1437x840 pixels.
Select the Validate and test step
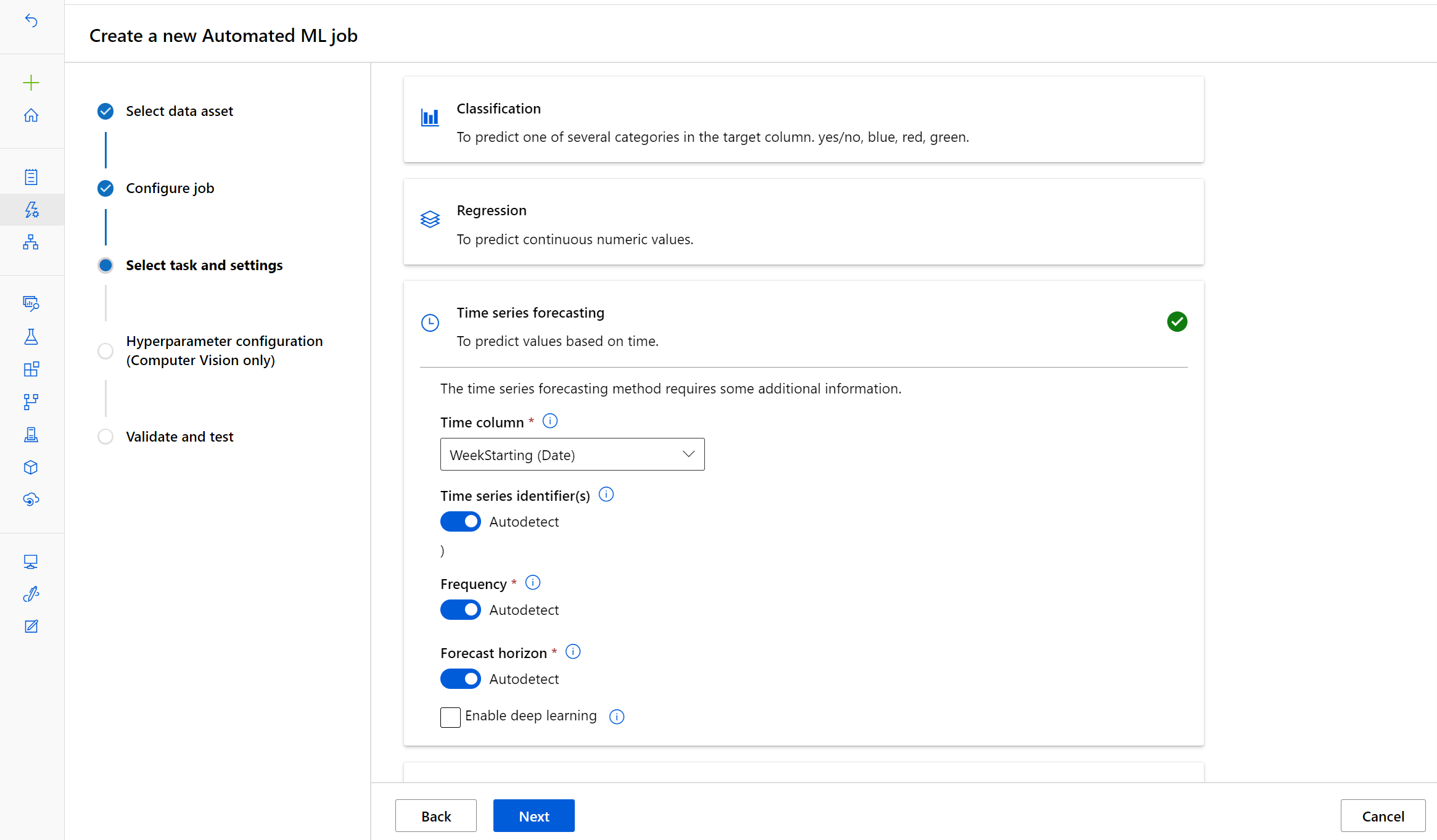[x=179, y=436]
